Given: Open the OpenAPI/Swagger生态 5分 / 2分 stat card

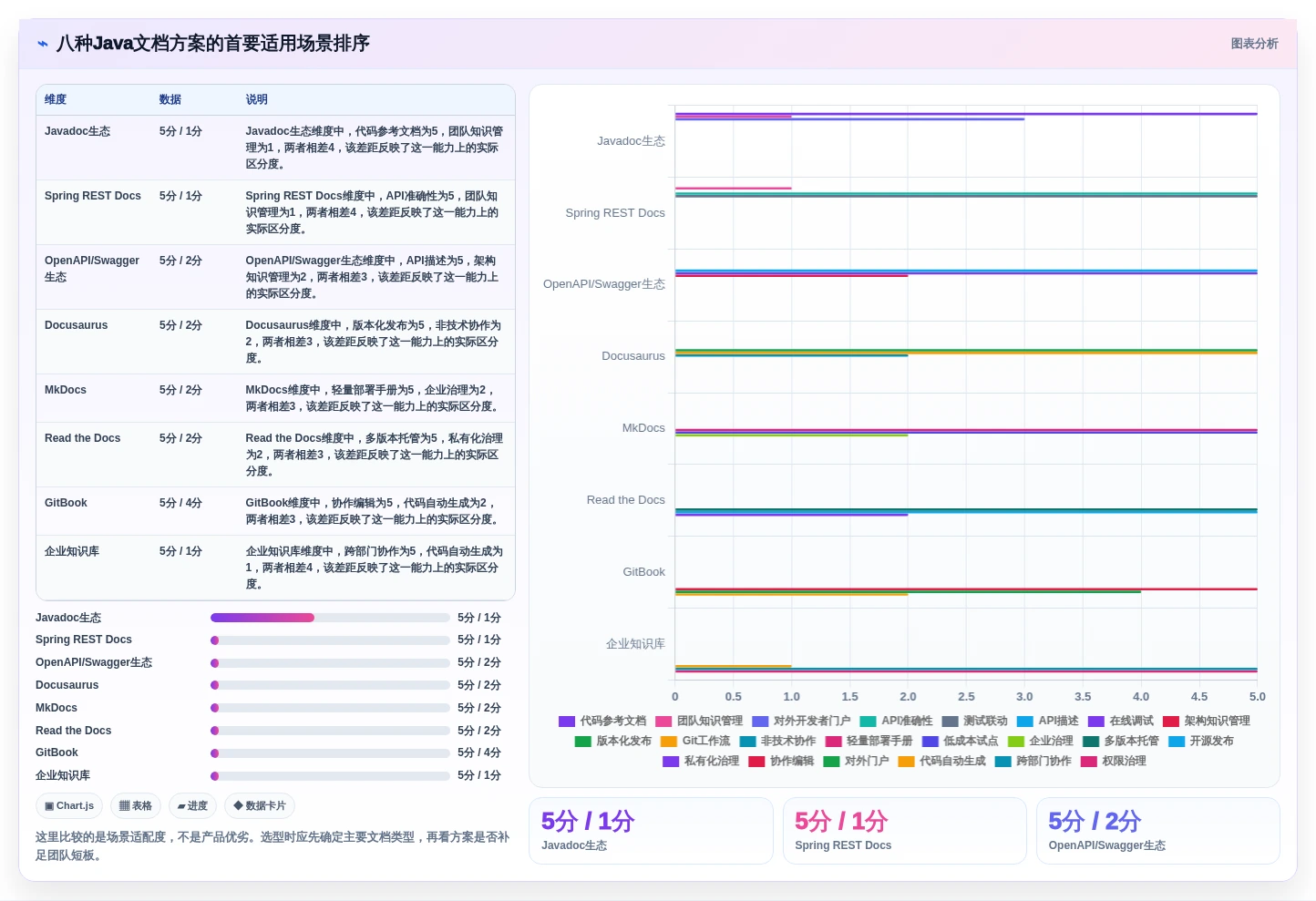Looking at the screenshot, I should coord(1158,831).
